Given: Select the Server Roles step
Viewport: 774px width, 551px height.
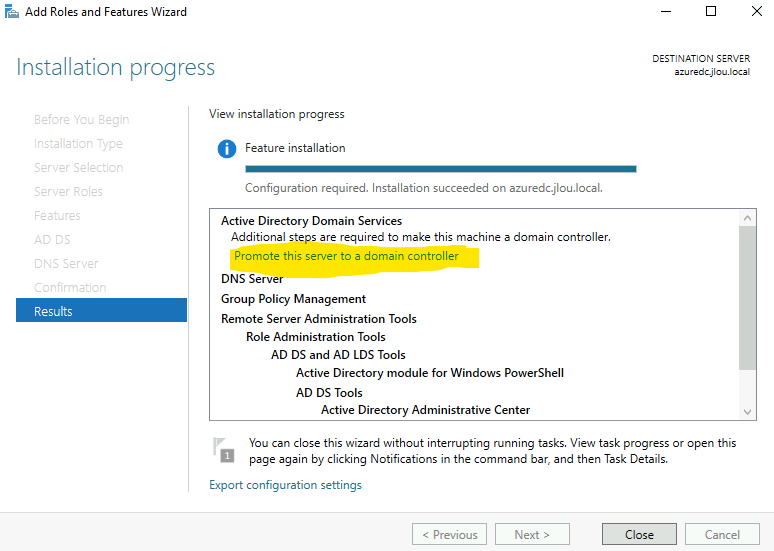Looking at the screenshot, I should (68, 192).
